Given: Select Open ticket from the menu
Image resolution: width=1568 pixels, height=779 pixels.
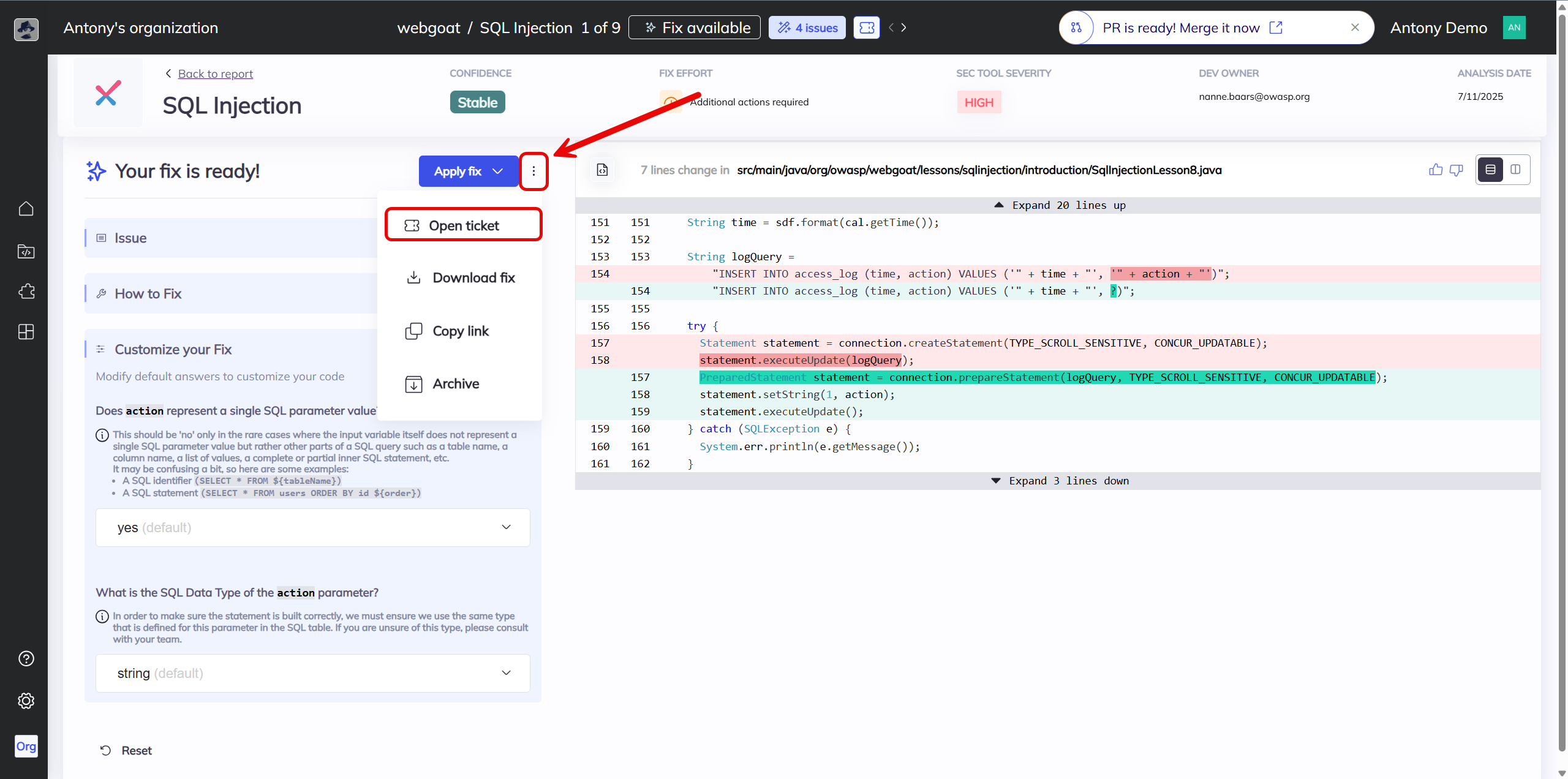Looking at the screenshot, I should (x=463, y=225).
